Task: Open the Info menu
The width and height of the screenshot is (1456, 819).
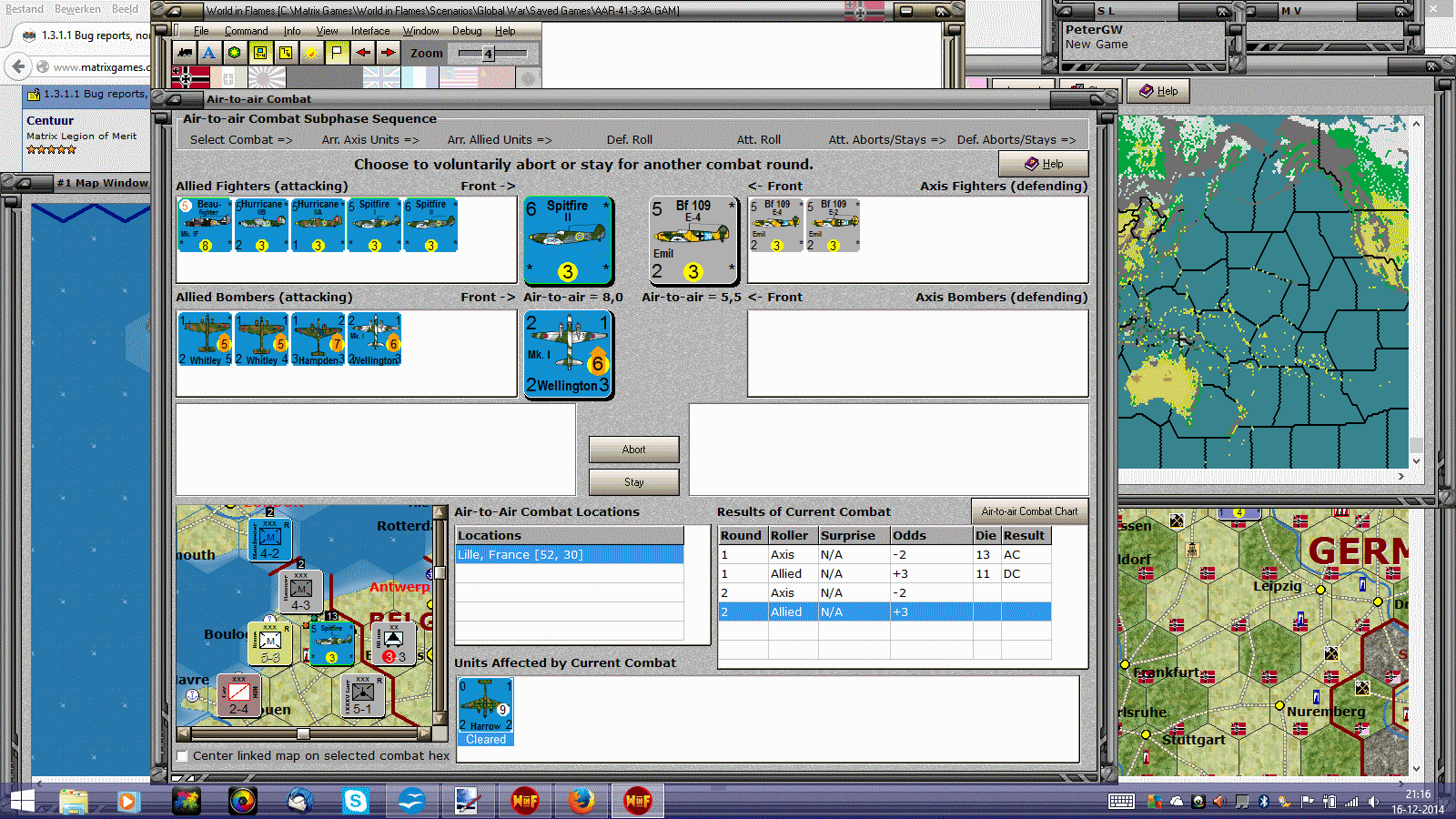Action: pos(291,31)
